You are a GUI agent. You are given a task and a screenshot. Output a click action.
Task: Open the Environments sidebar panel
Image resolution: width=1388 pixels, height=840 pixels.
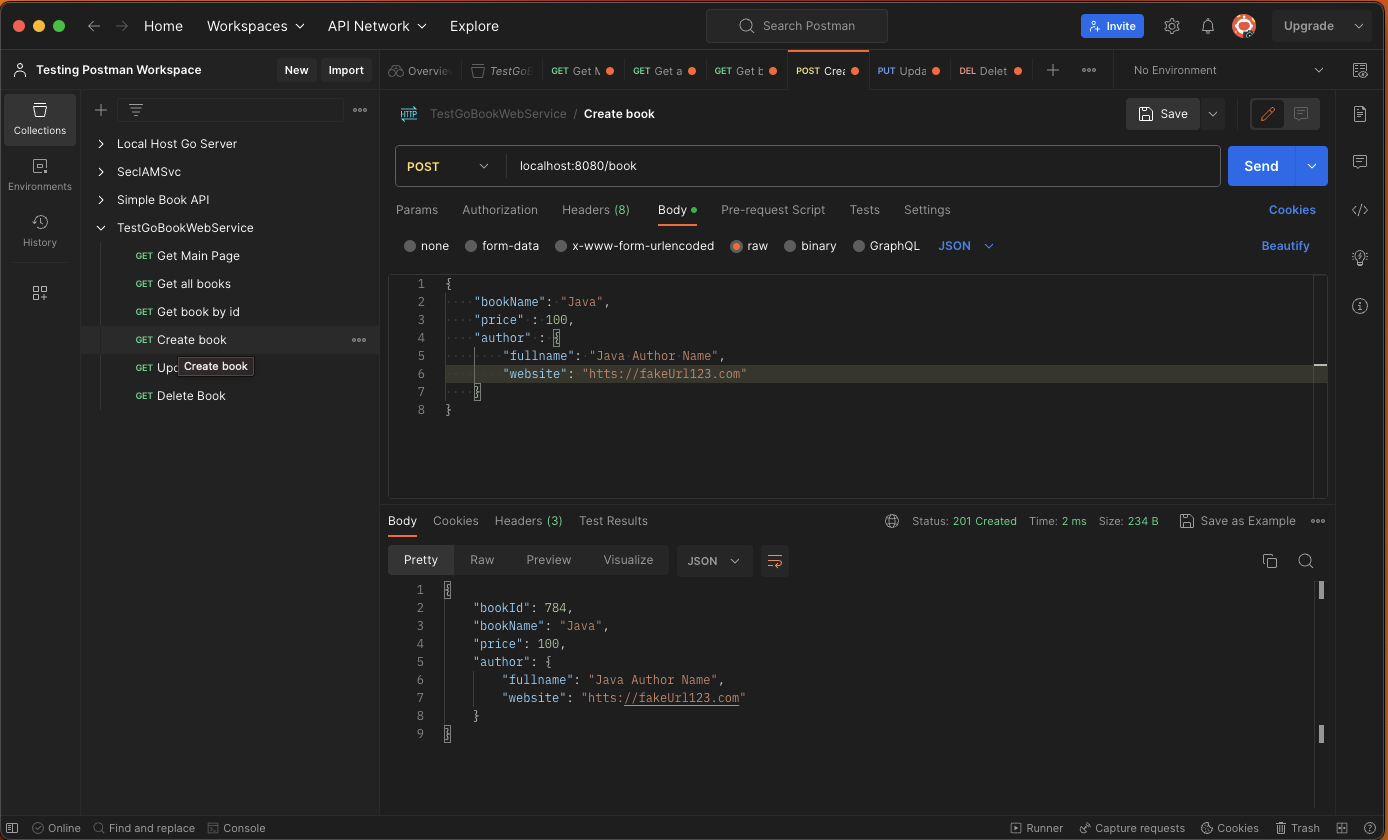[x=40, y=176]
